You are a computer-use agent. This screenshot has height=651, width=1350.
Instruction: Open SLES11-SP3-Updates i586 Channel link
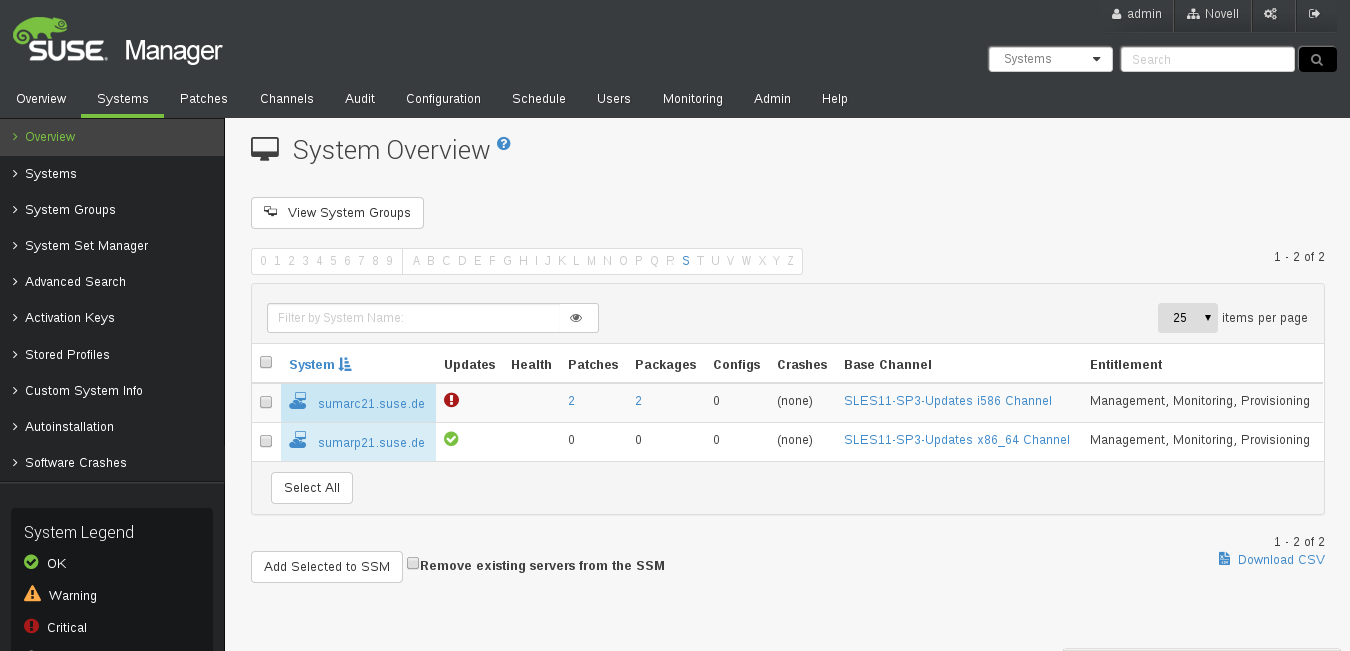948,401
